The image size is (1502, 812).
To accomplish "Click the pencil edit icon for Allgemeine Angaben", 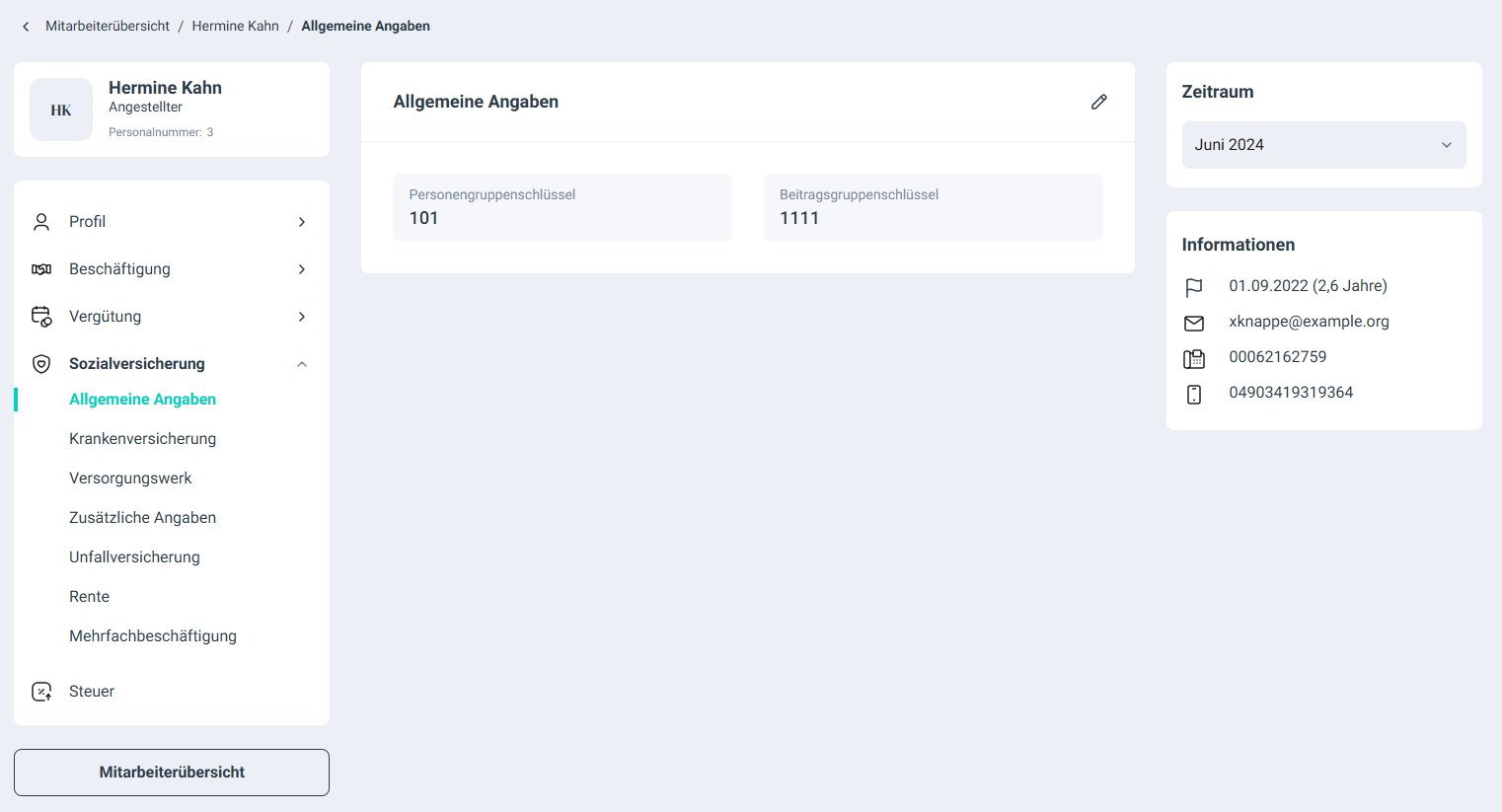I will point(1098,102).
